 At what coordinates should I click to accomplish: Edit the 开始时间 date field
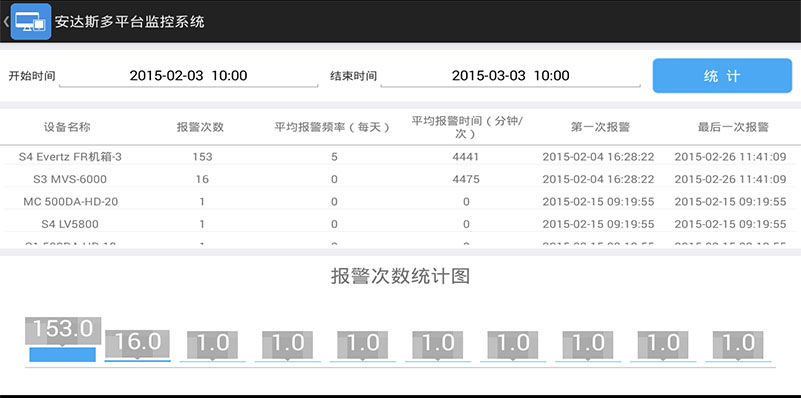tap(189, 76)
